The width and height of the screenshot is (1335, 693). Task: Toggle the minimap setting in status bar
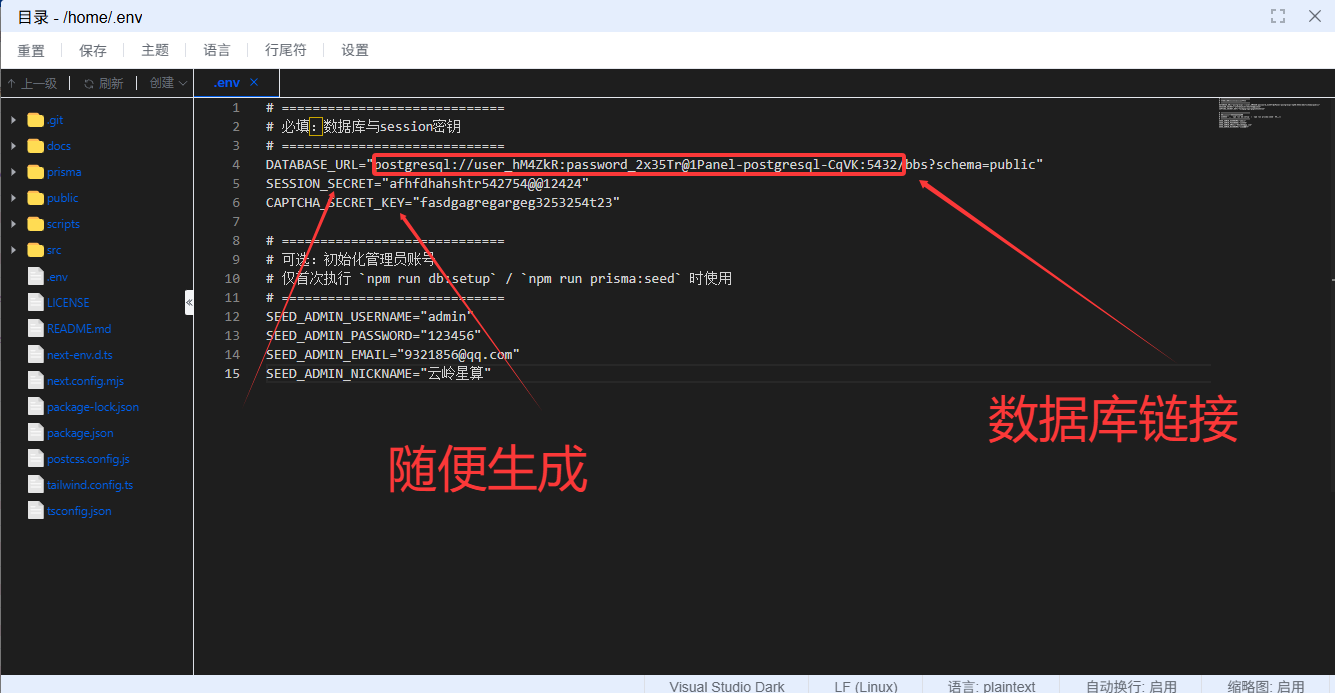coord(1265,686)
